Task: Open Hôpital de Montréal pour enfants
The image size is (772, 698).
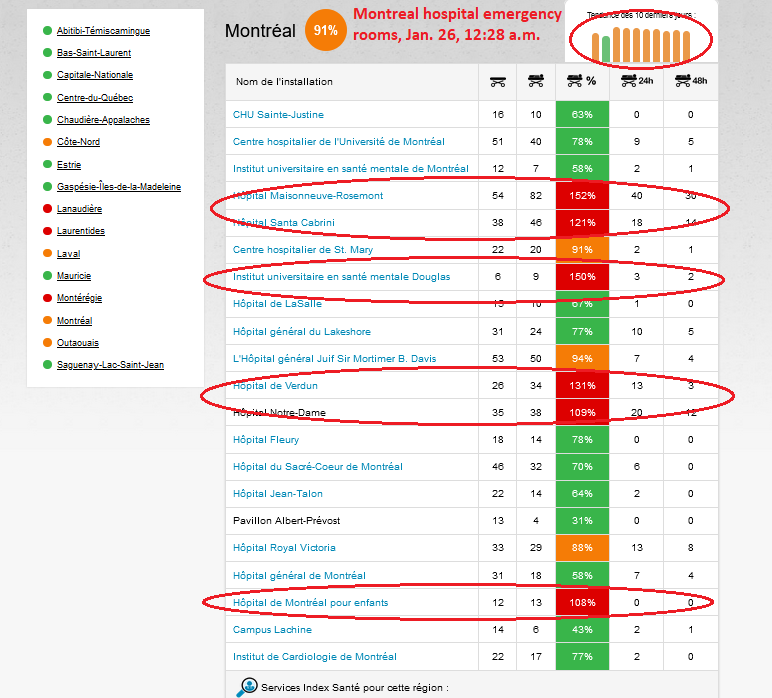Action: 310,603
